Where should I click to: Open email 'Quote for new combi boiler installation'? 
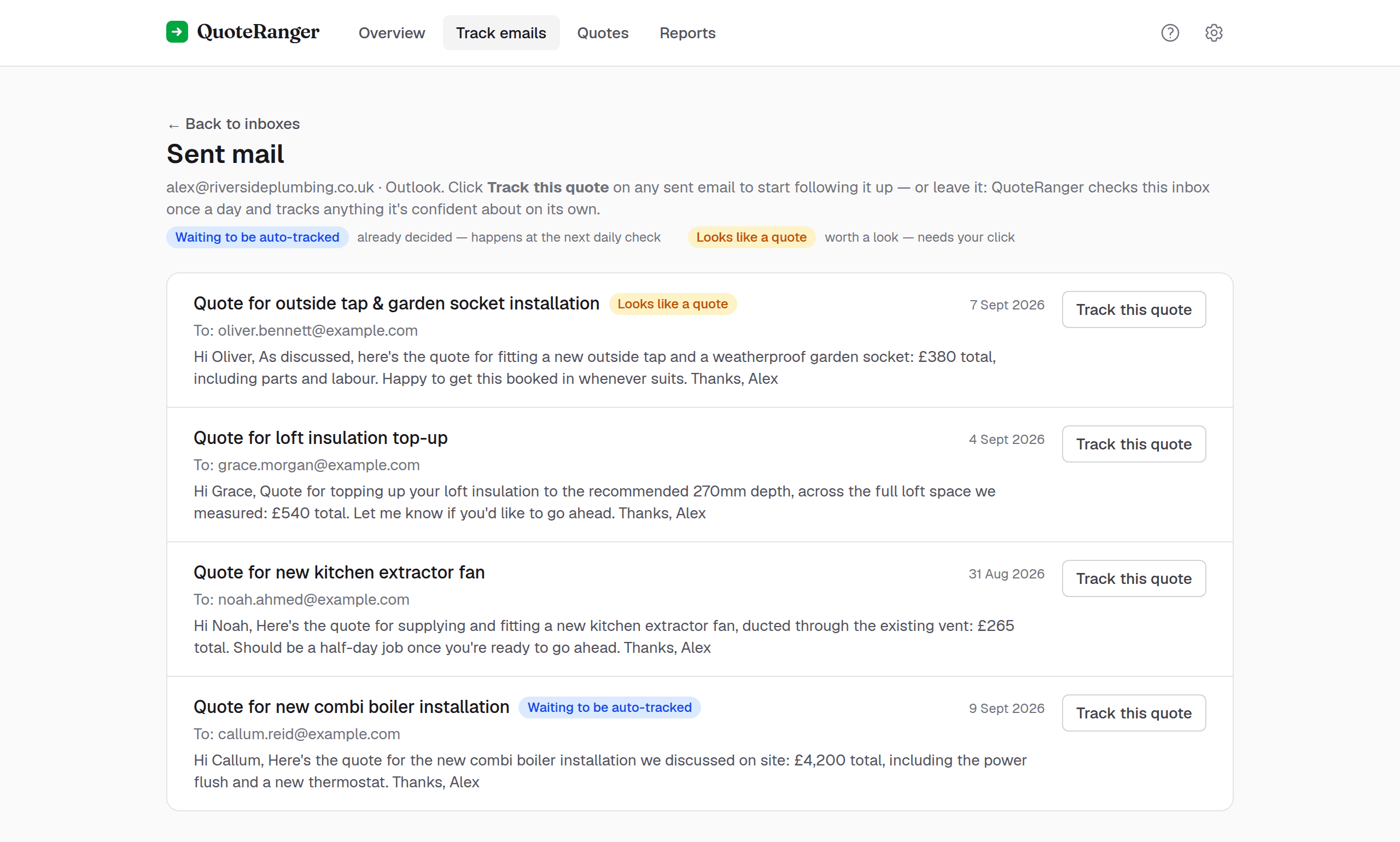click(351, 707)
